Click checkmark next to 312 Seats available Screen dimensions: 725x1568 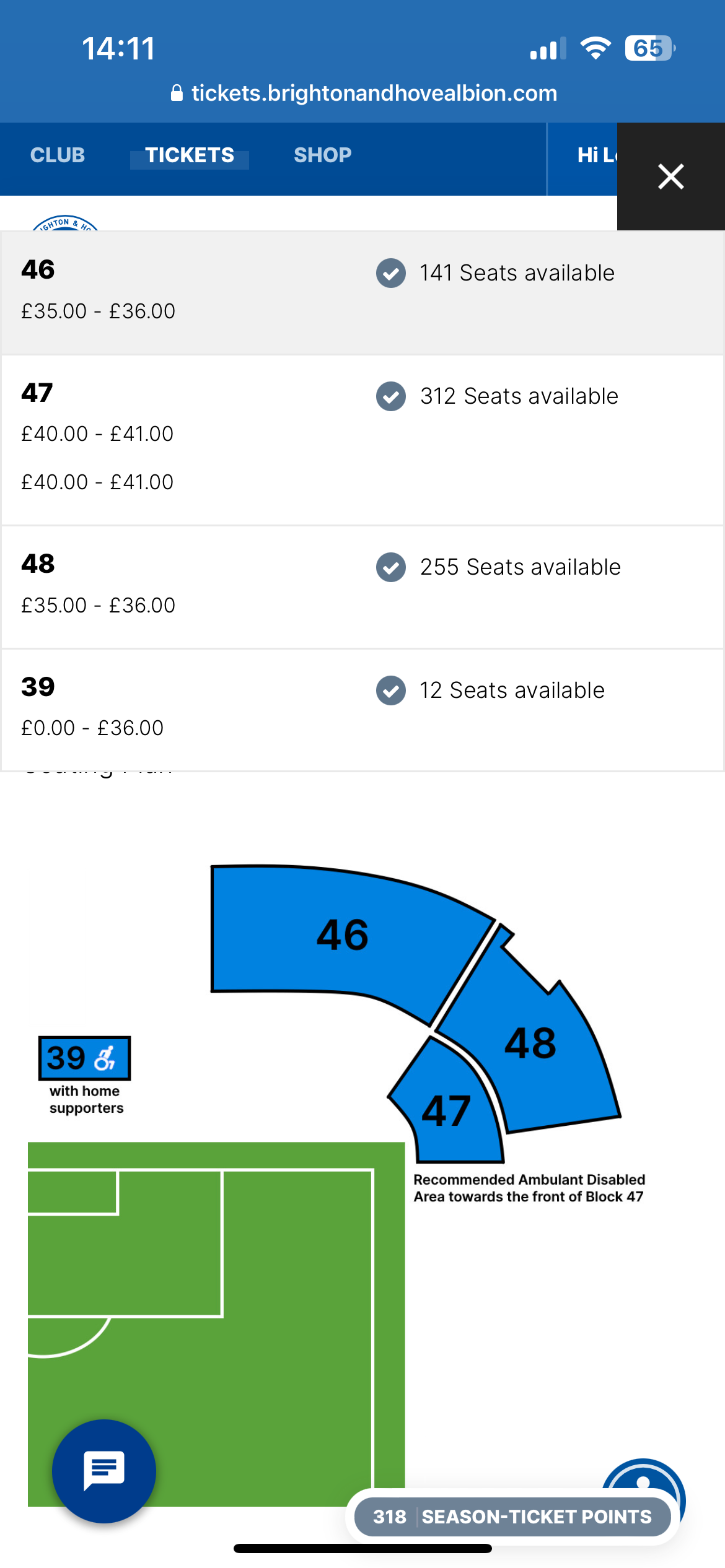pos(391,396)
